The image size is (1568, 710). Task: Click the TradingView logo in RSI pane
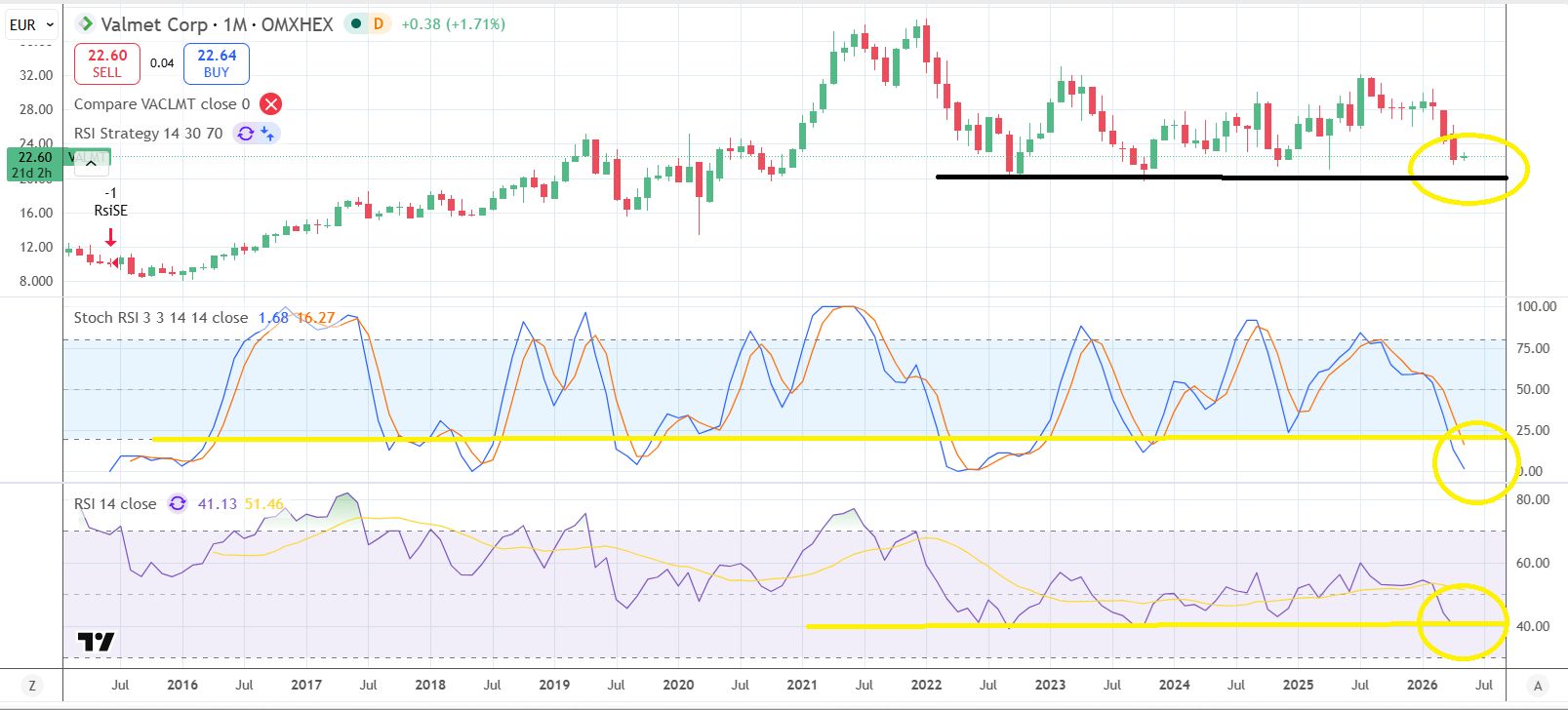pos(96,642)
